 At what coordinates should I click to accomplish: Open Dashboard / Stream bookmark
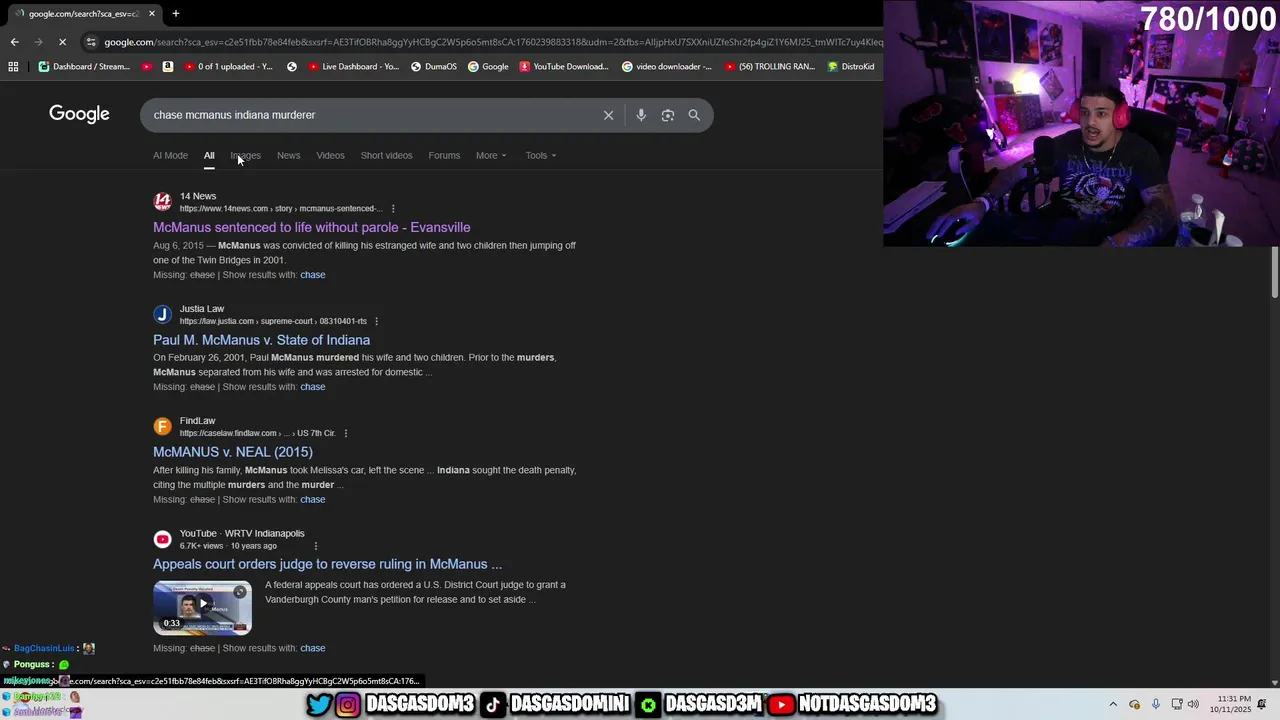pos(85,67)
